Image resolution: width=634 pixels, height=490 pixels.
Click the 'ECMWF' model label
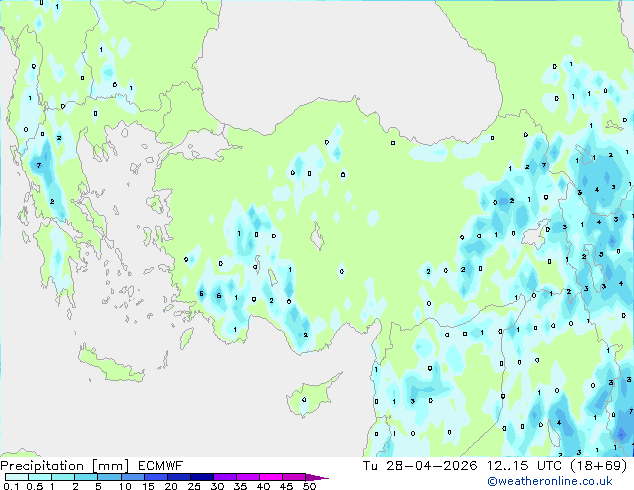(x=161, y=466)
